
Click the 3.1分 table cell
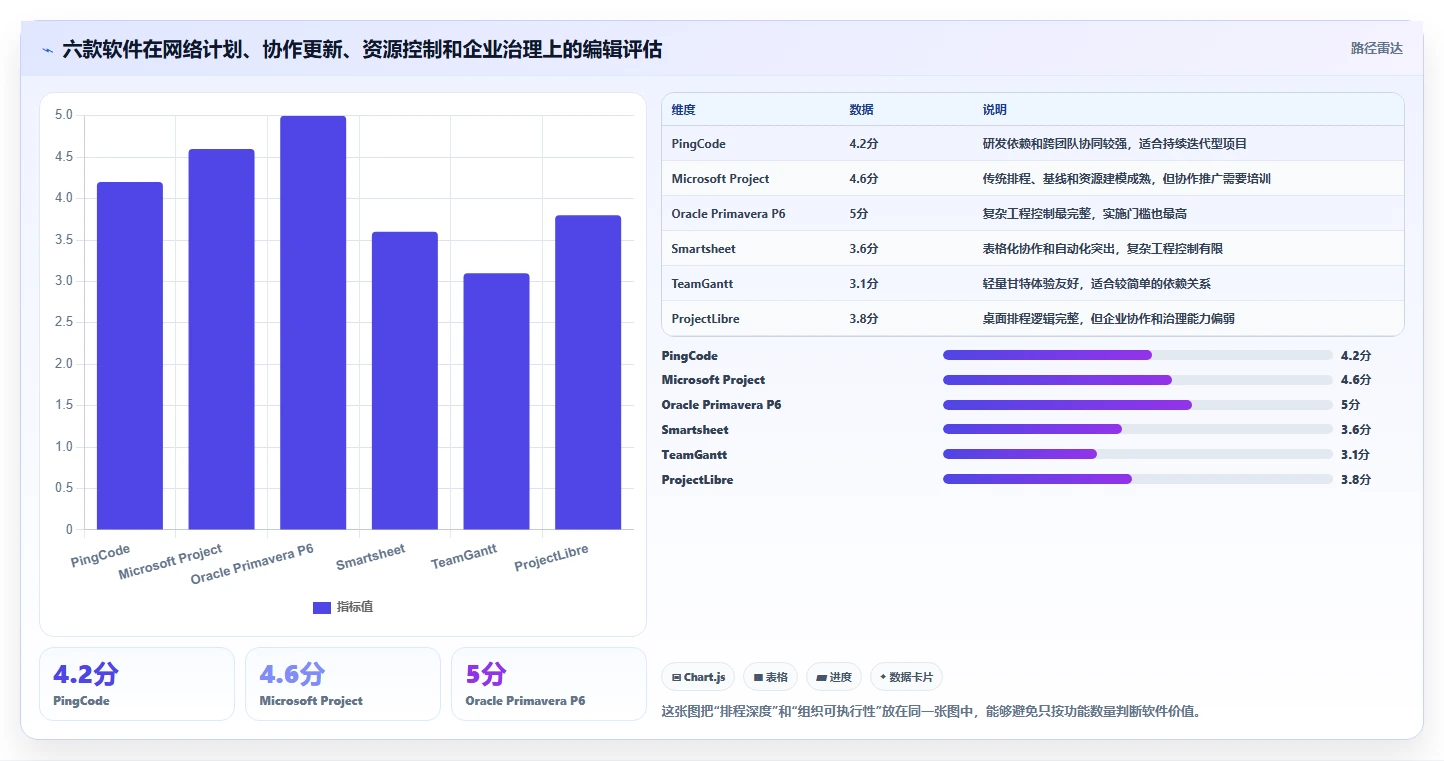coord(864,284)
